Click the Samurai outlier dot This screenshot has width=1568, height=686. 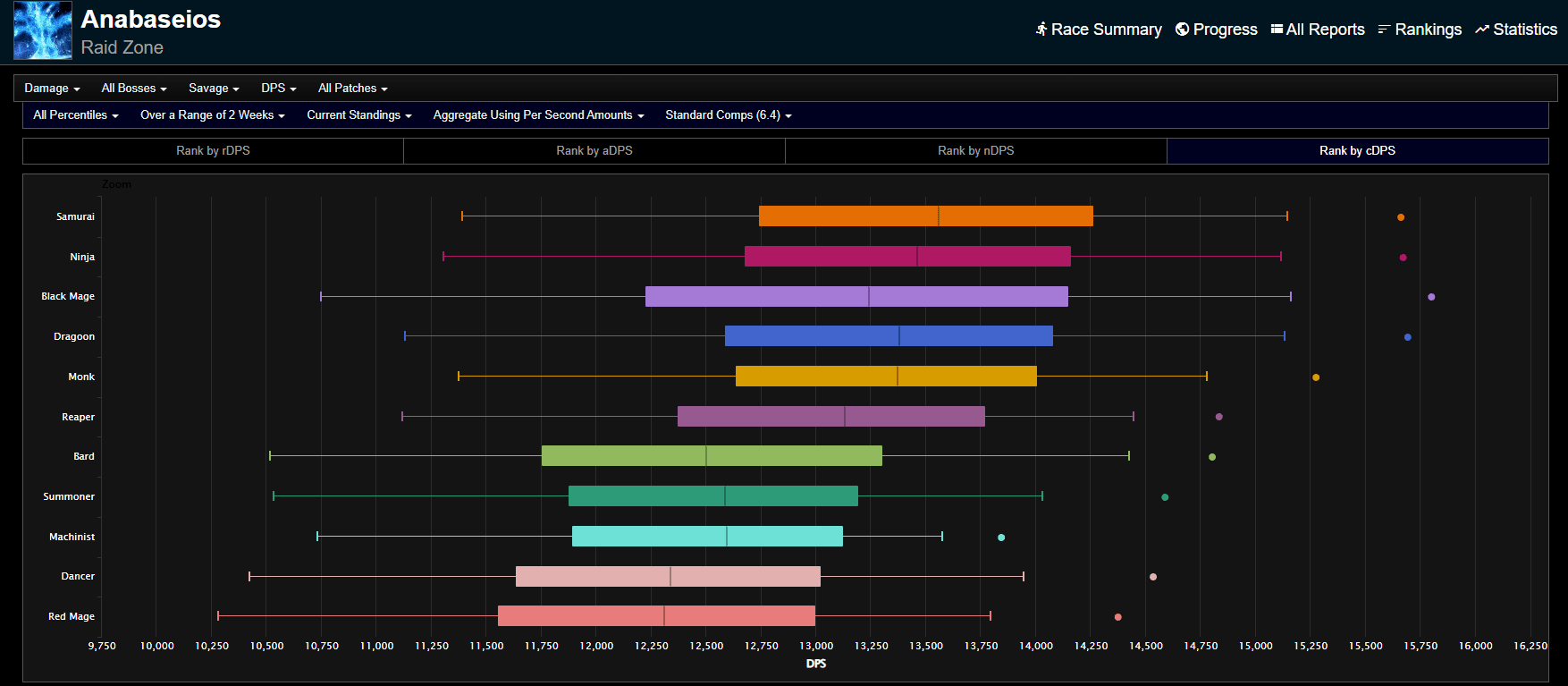(1401, 217)
